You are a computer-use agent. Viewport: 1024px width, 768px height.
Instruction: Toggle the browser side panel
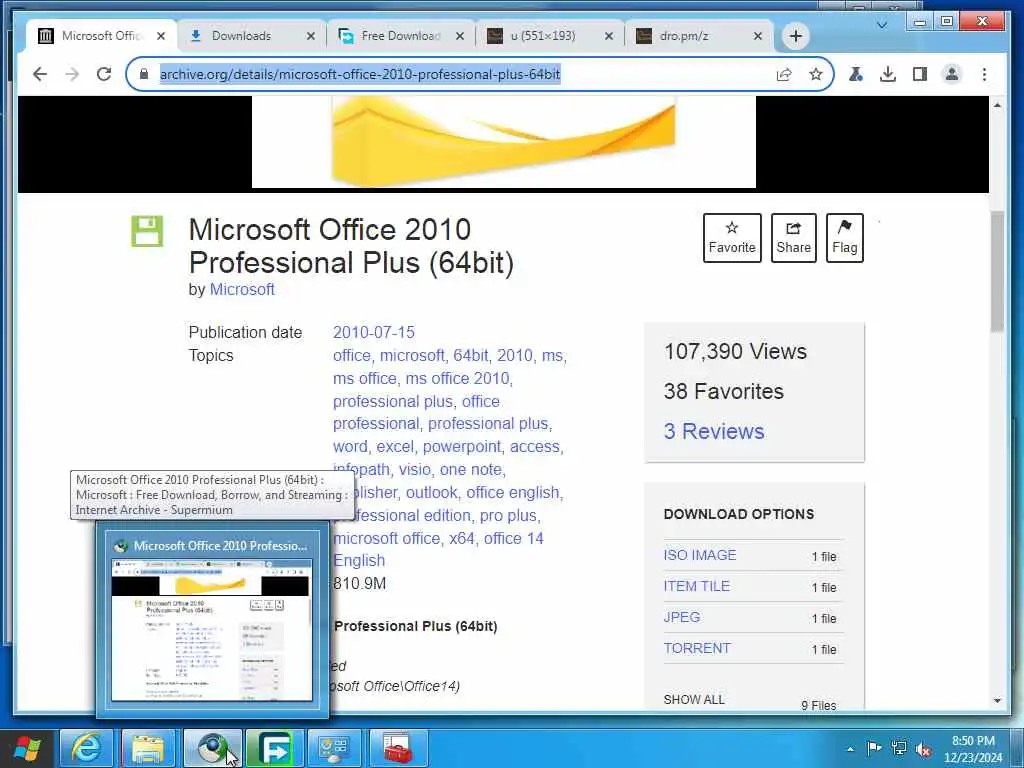pos(920,74)
